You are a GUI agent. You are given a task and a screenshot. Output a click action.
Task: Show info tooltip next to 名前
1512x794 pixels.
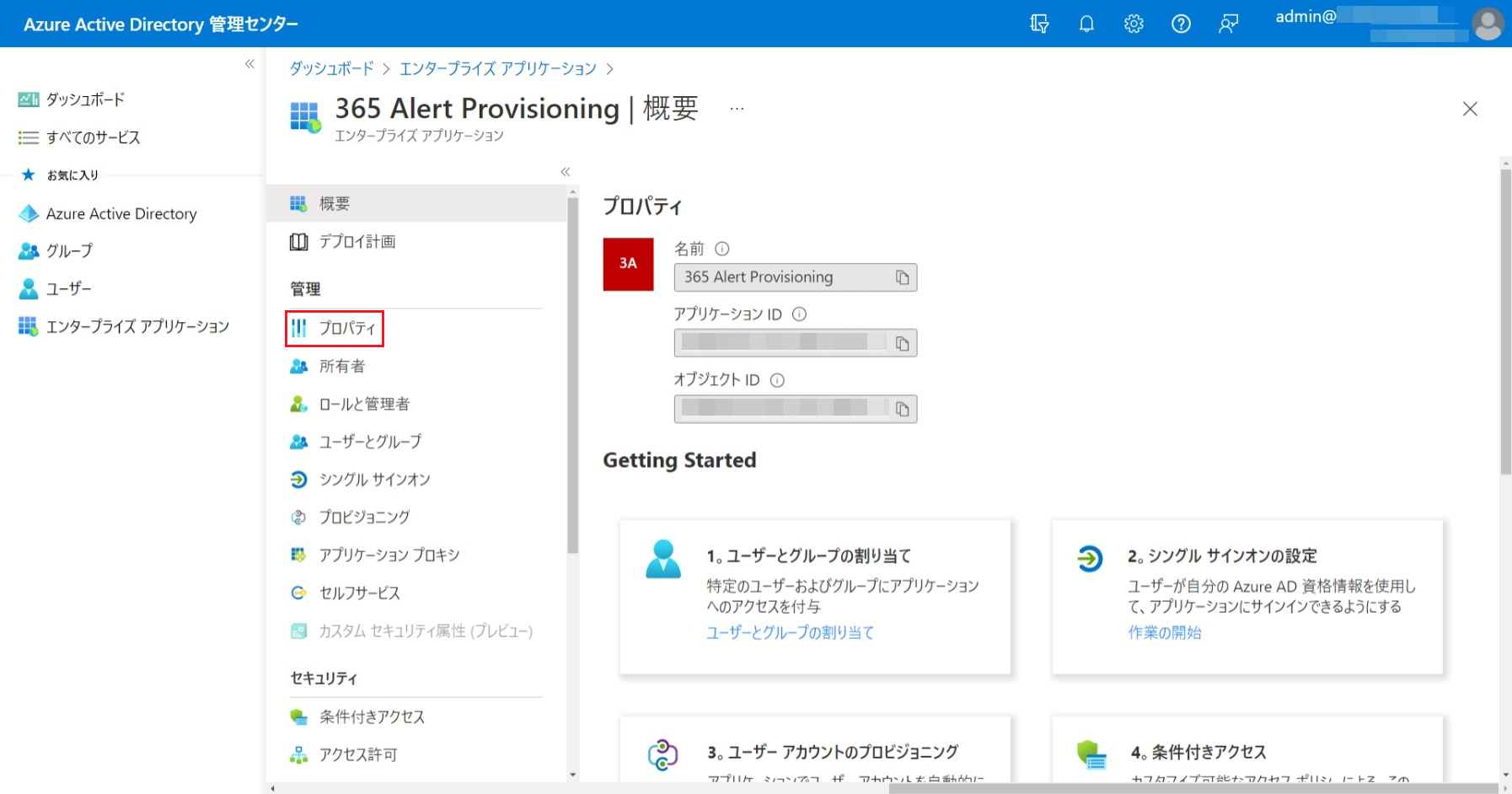tap(721, 249)
